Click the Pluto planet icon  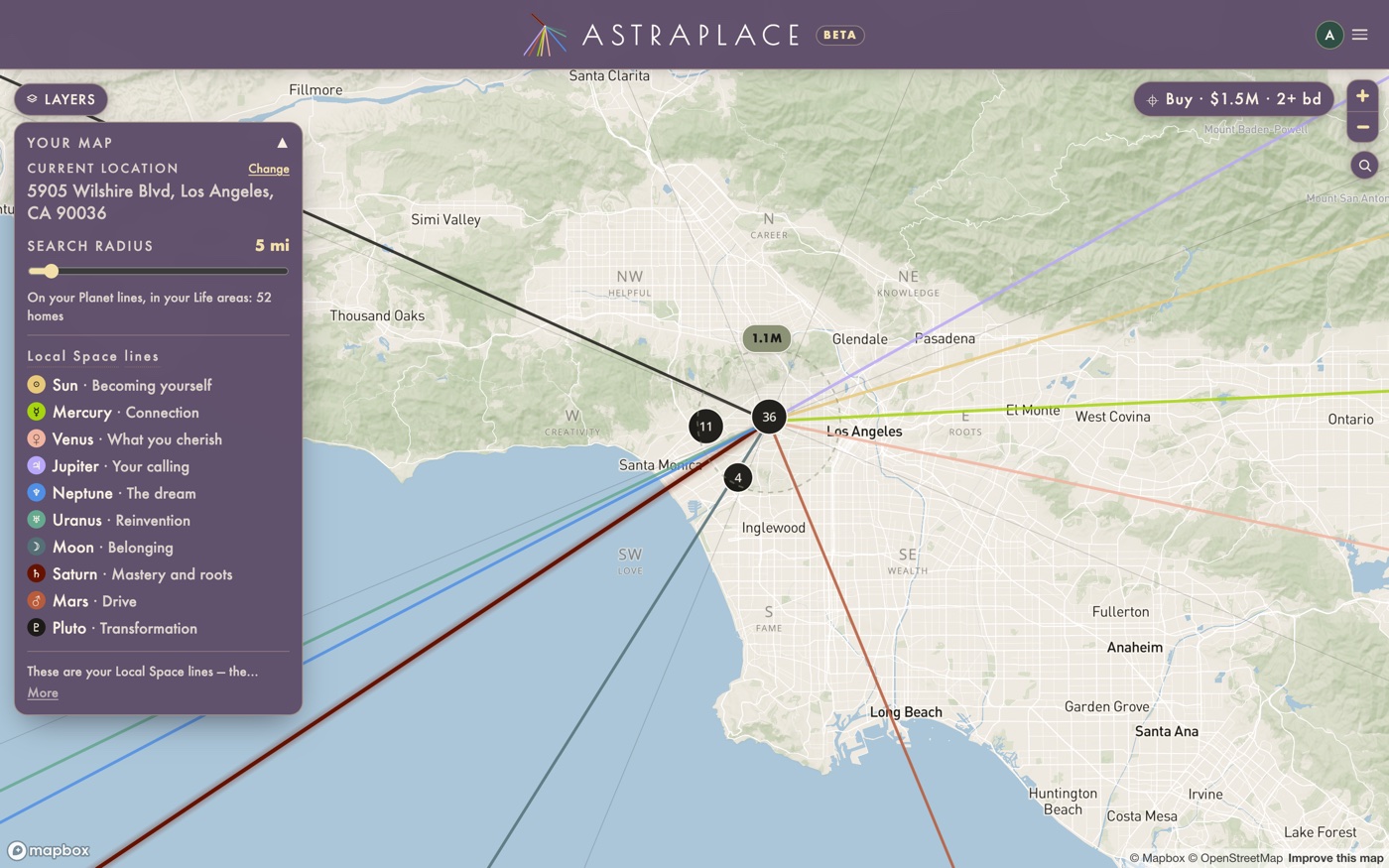36,628
